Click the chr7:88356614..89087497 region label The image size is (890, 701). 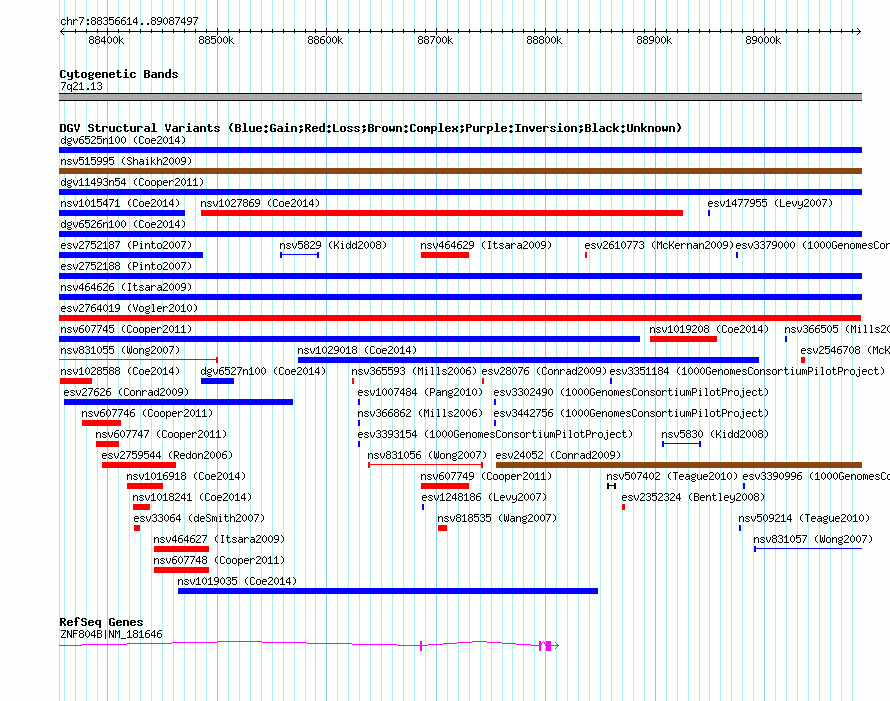pyautogui.click(x=129, y=21)
